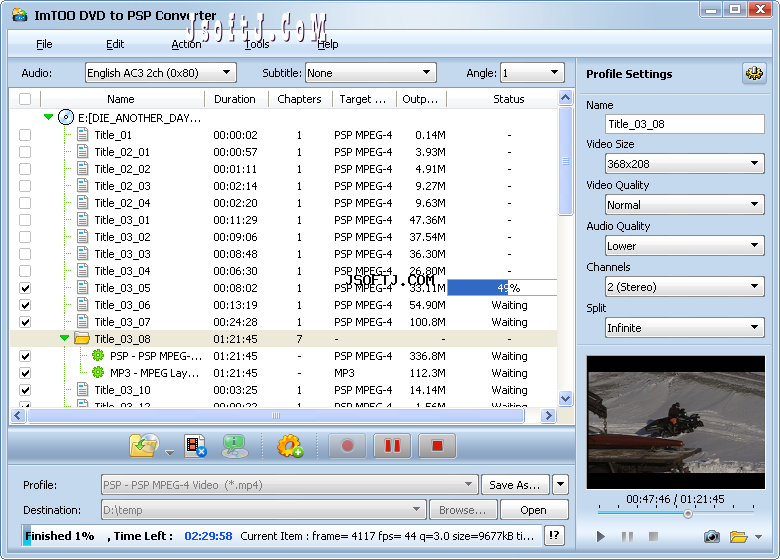Check the Title_01 checkbox
The width and height of the screenshot is (780, 560).
pyautogui.click(x=25, y=135)
